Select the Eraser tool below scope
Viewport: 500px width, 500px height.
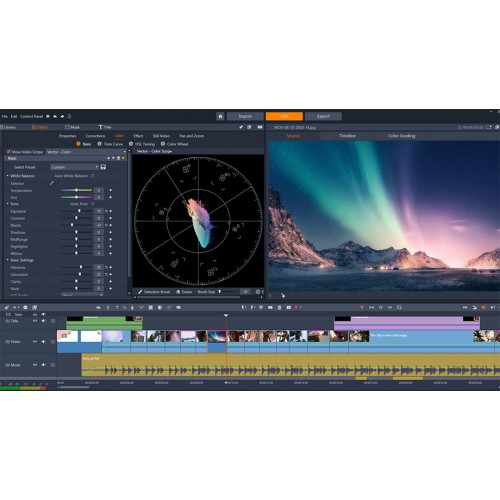click(x=184, y=292)
